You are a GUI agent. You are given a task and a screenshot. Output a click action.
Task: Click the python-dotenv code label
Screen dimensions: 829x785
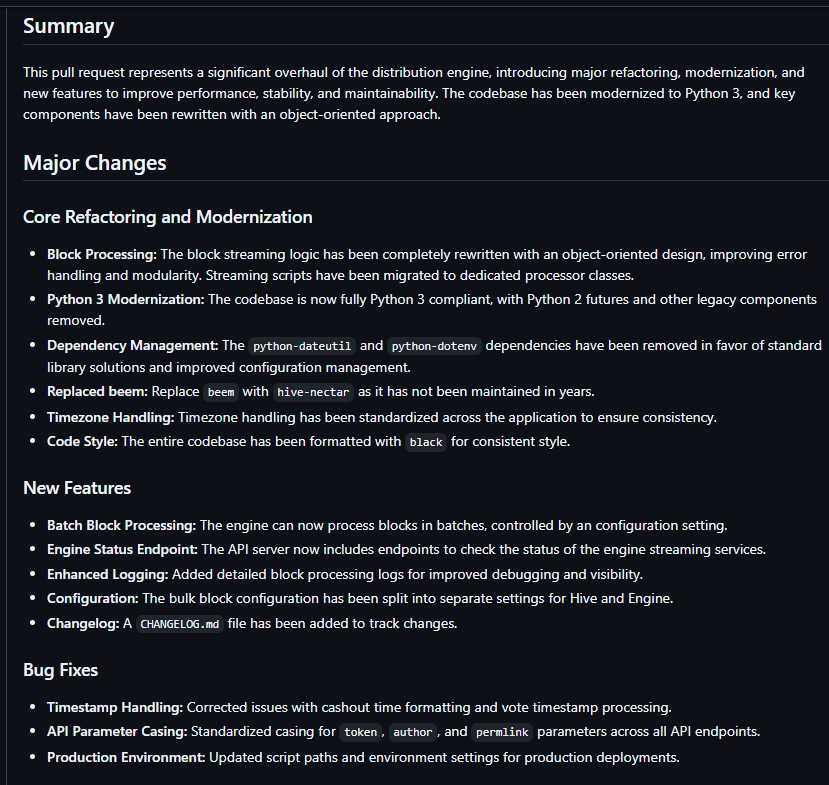[435, 346]
